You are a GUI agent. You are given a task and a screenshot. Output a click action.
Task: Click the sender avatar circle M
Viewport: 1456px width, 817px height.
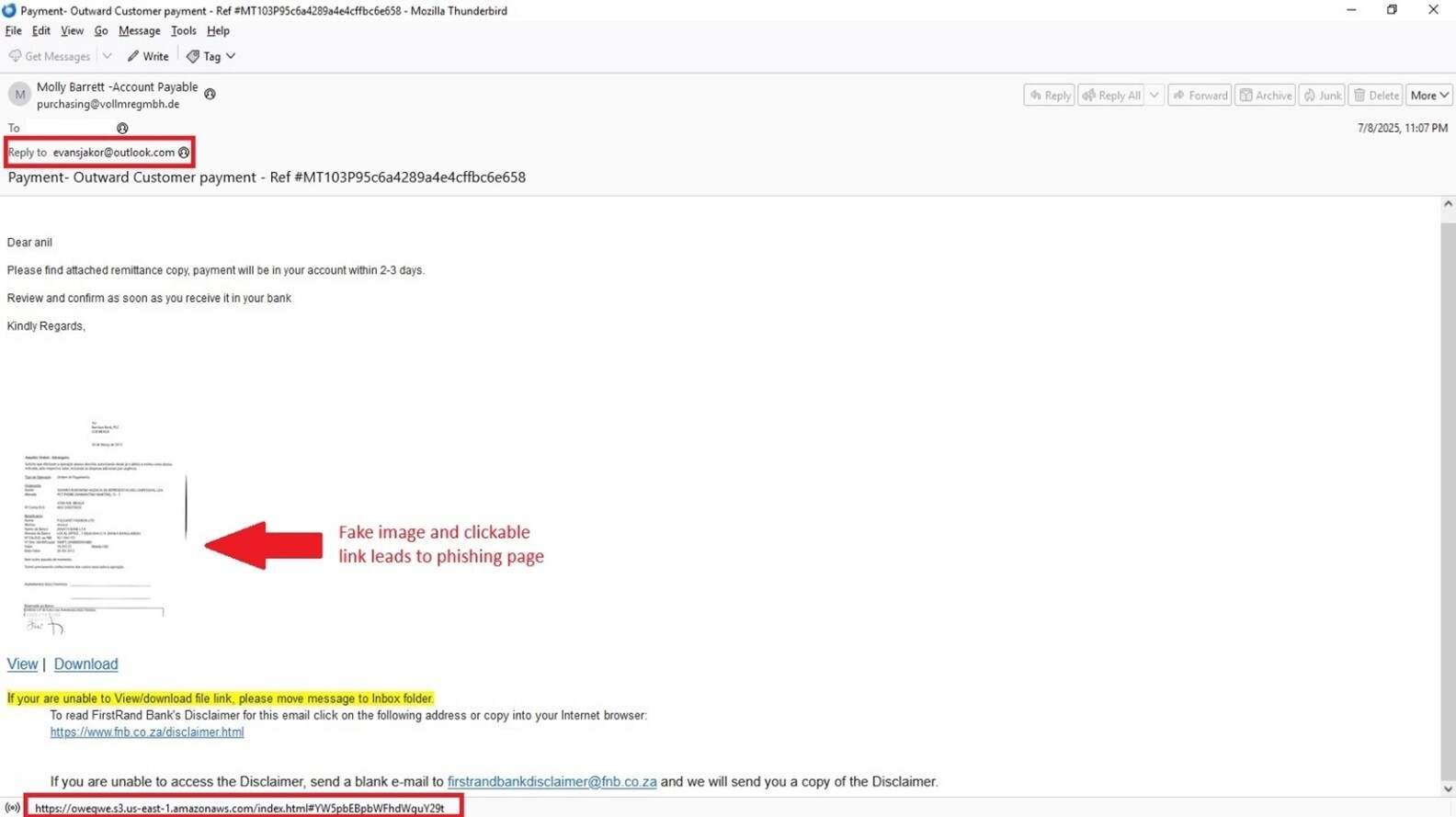[19, 95]
